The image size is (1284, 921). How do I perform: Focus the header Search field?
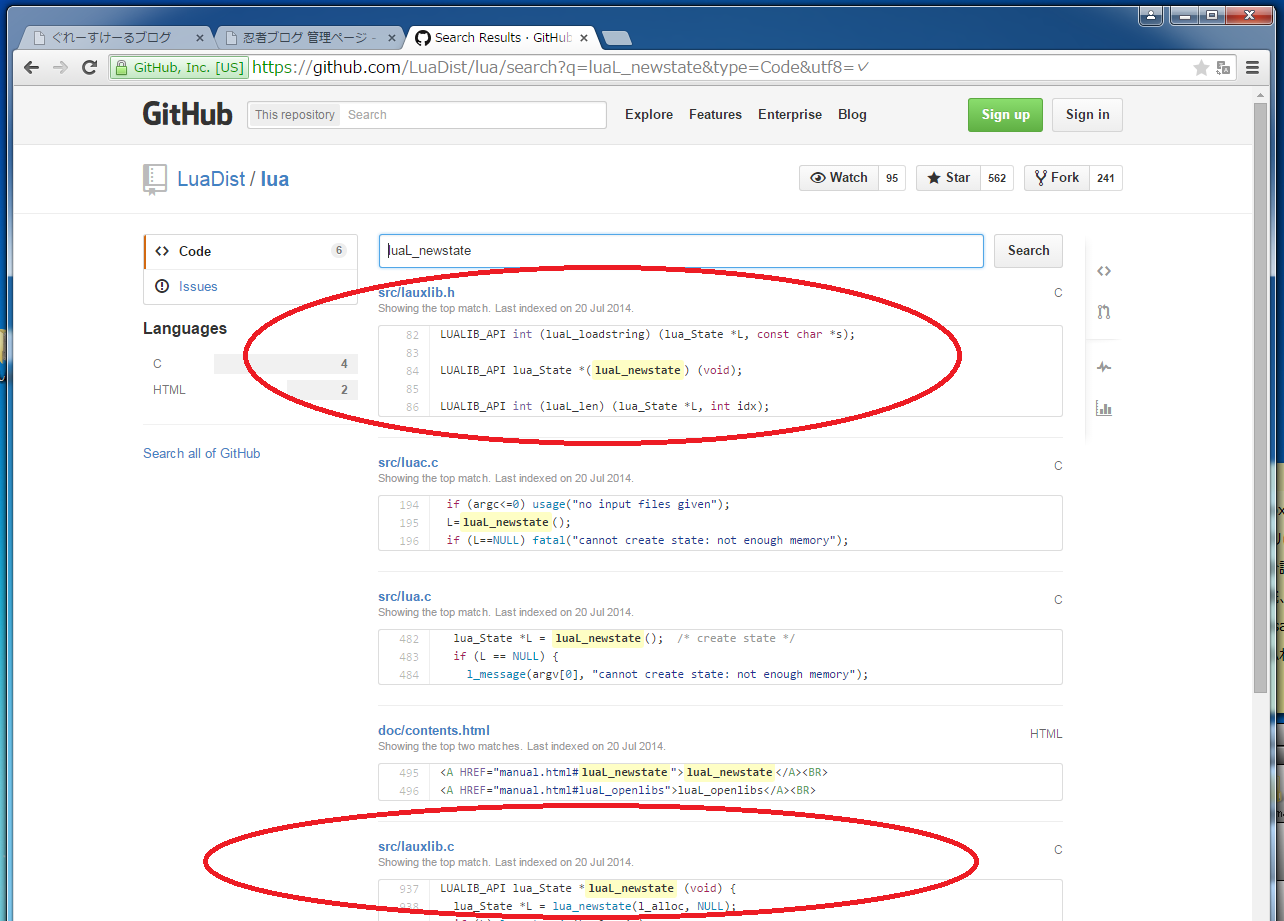tap(472, 115)
